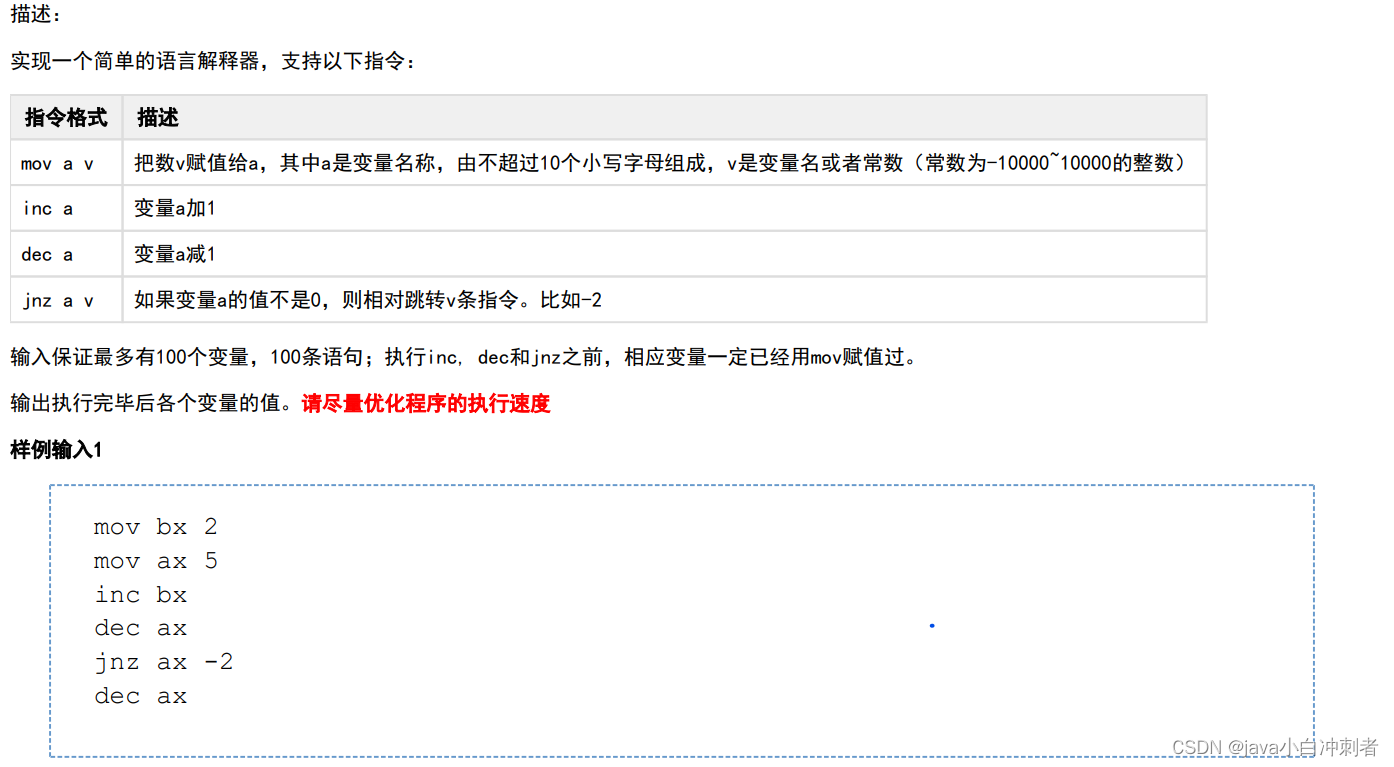The height and width of the screenshot is (767, 1394).
Task: Click the red text '请尽量优化程序的执行速度'
Action: (426, 404)
